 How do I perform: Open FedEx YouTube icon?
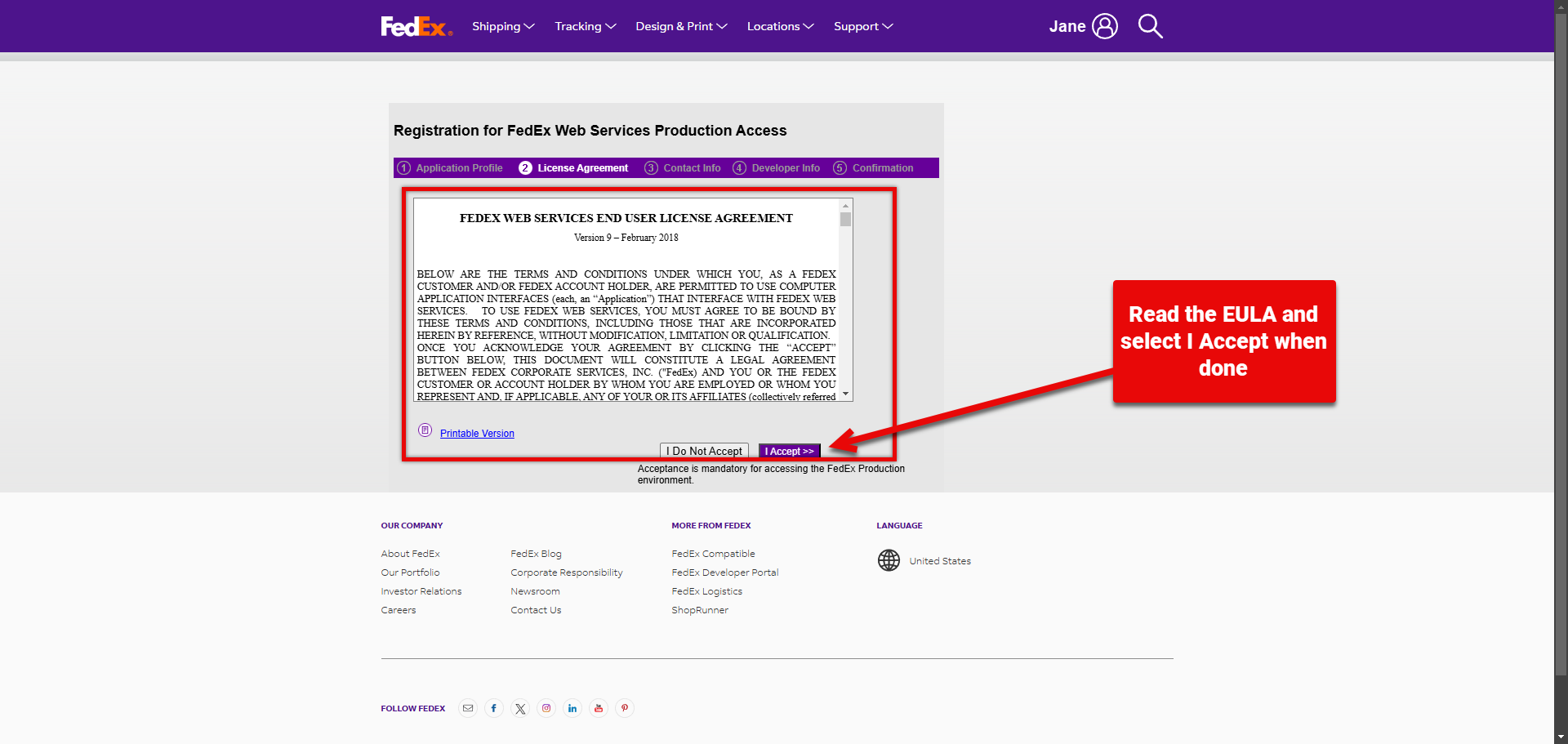599,708
